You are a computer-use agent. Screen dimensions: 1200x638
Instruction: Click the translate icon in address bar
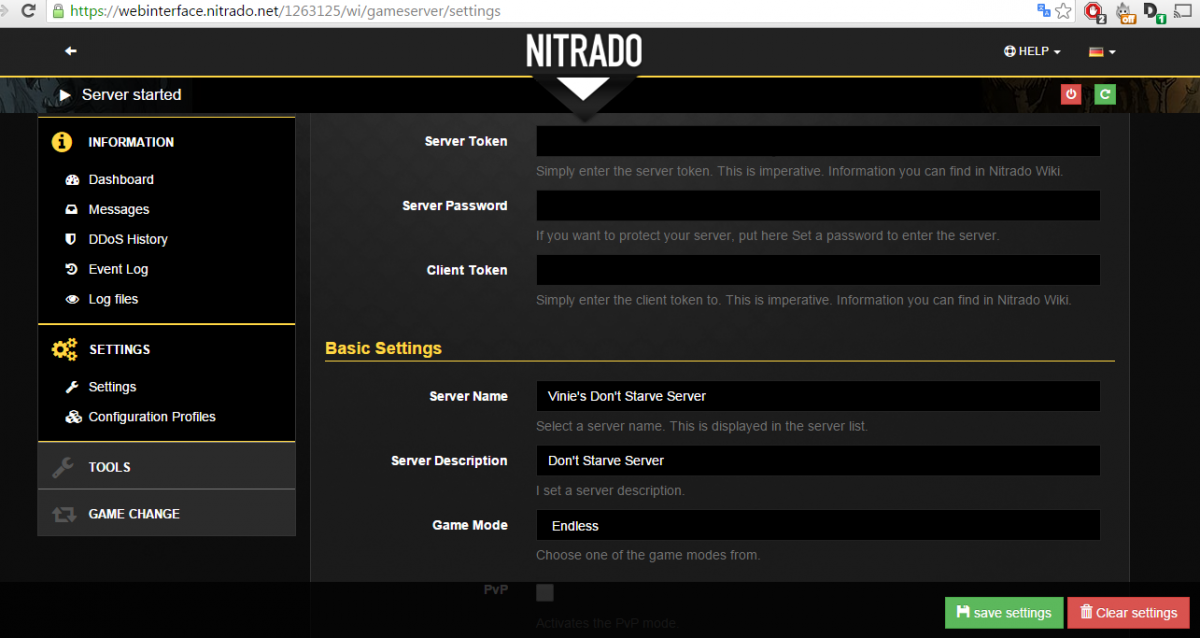[x=1044, y=12]
